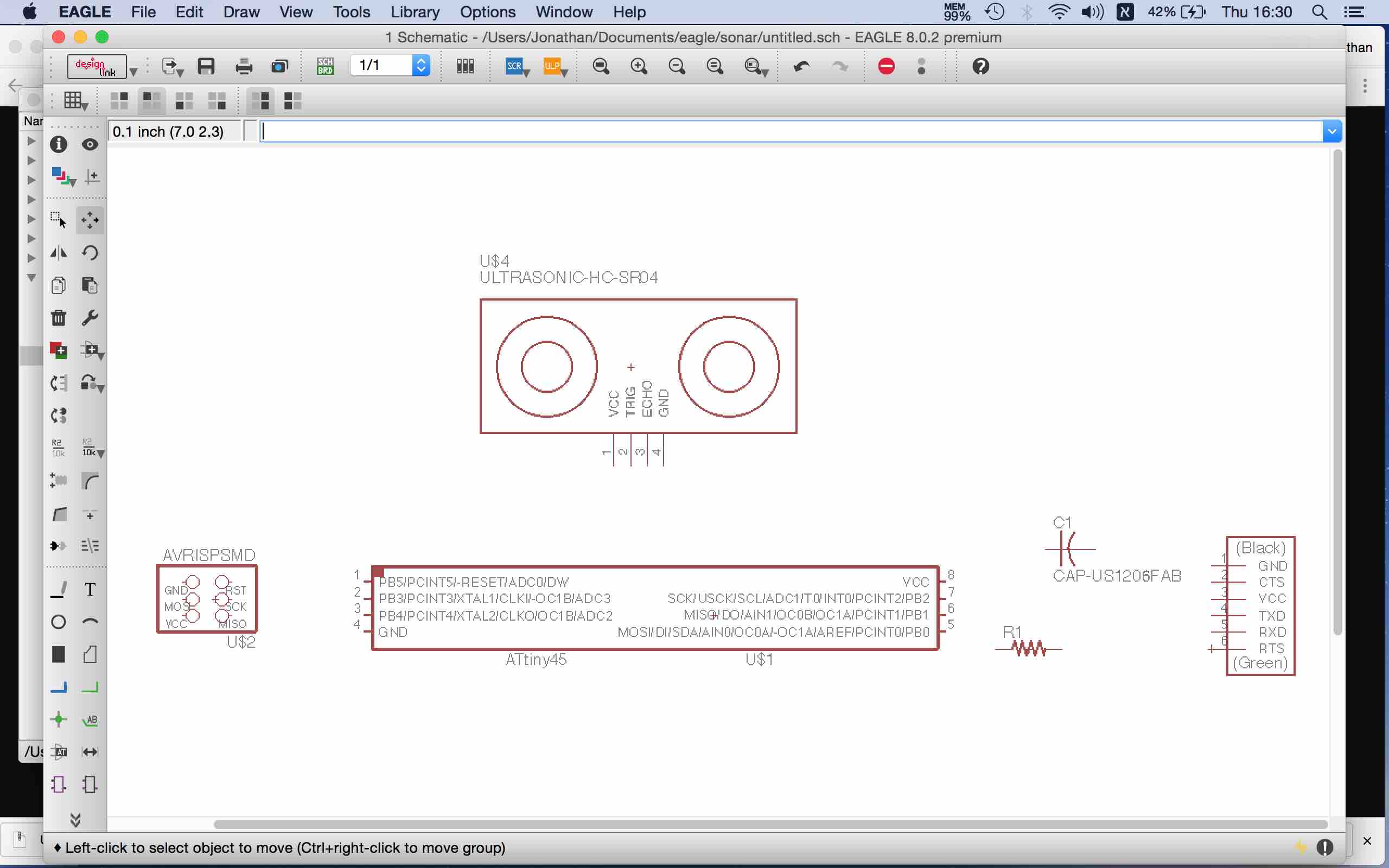1389x868 pixels.
Task: Select the Mirror tool
Action: pyautogui.click(x=59, y=253)
